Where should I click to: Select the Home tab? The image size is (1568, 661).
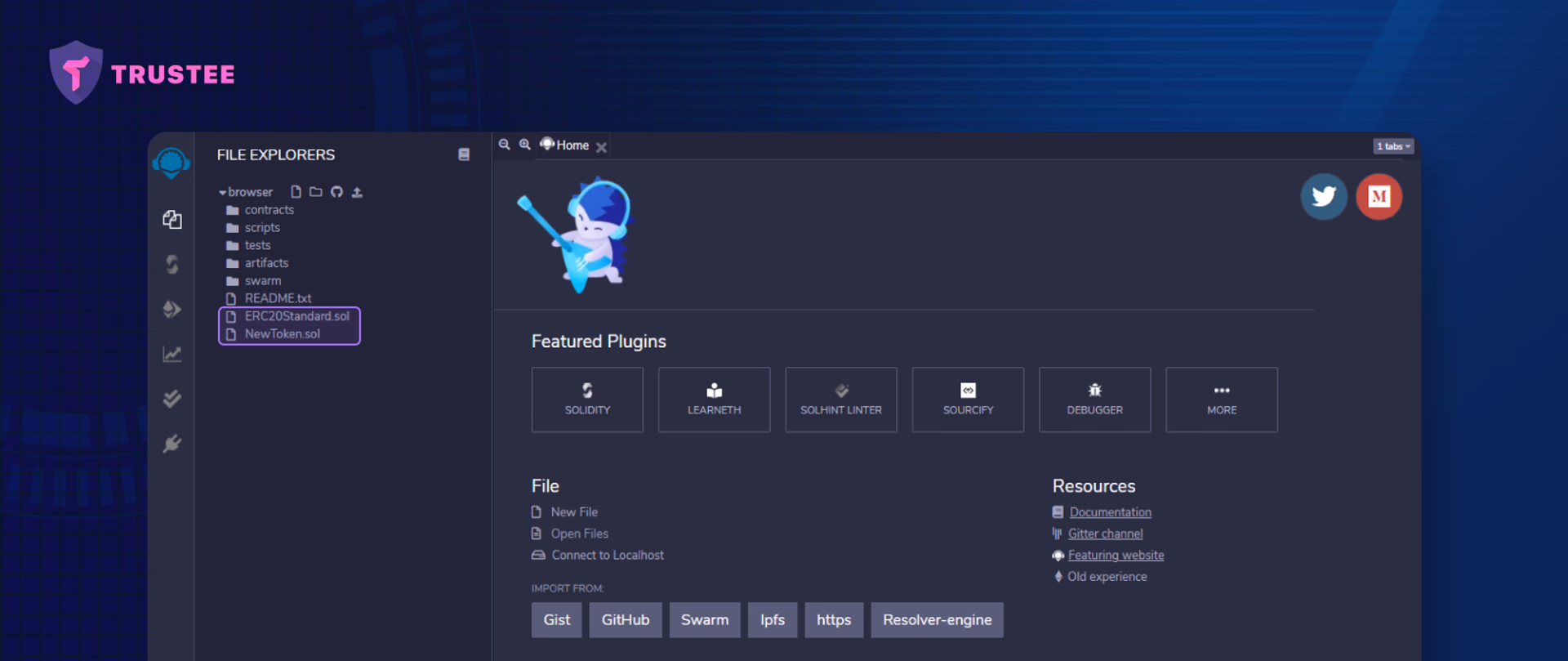(x=565, y=145)
